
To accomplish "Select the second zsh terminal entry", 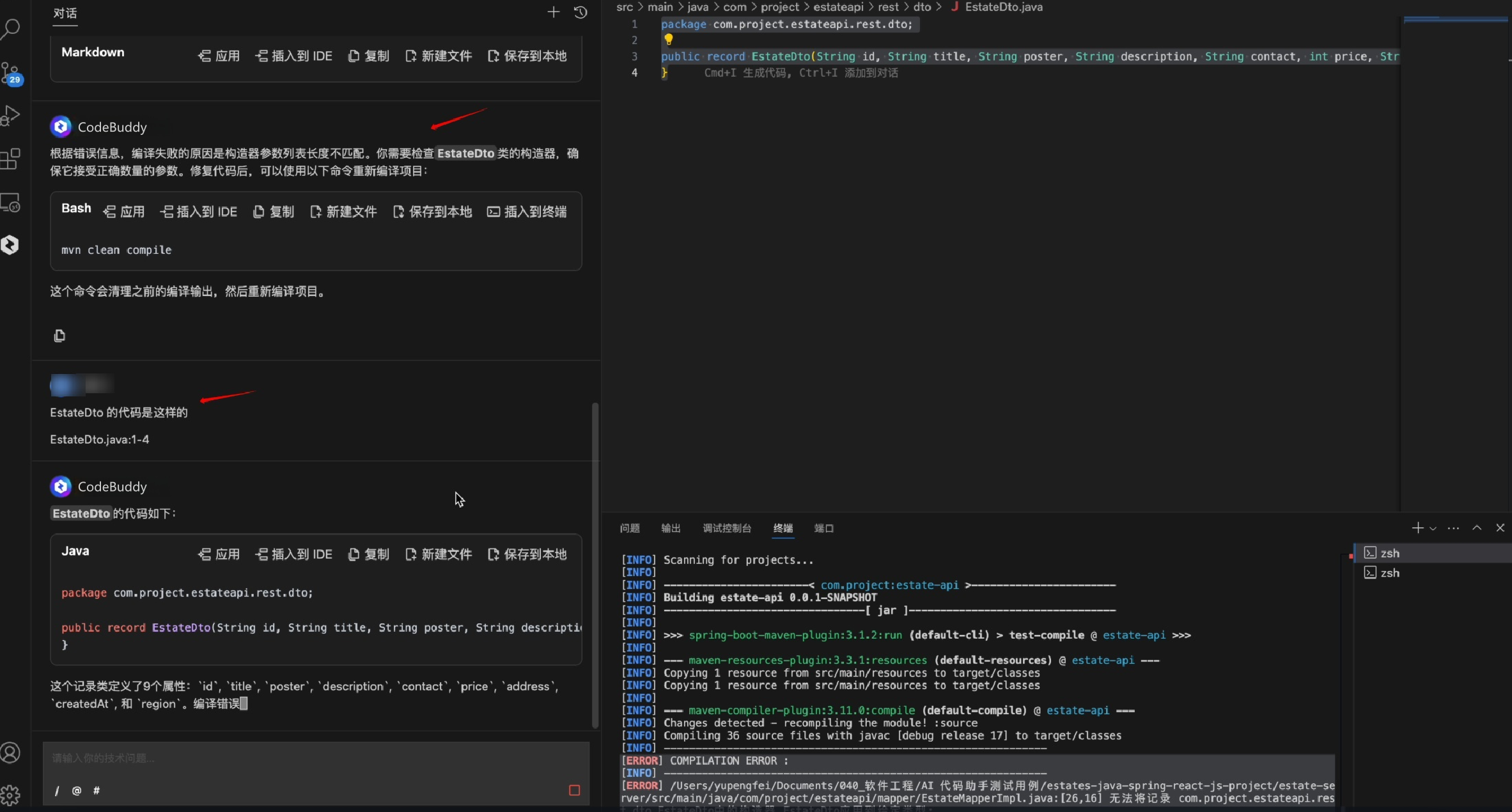I will coord(1389,573).
